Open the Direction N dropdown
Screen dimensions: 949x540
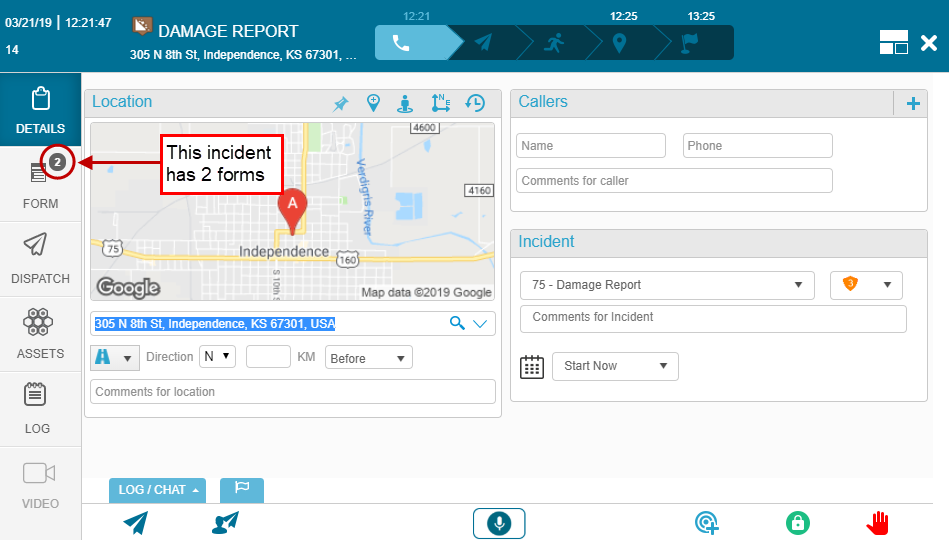[x=217, y=357]
